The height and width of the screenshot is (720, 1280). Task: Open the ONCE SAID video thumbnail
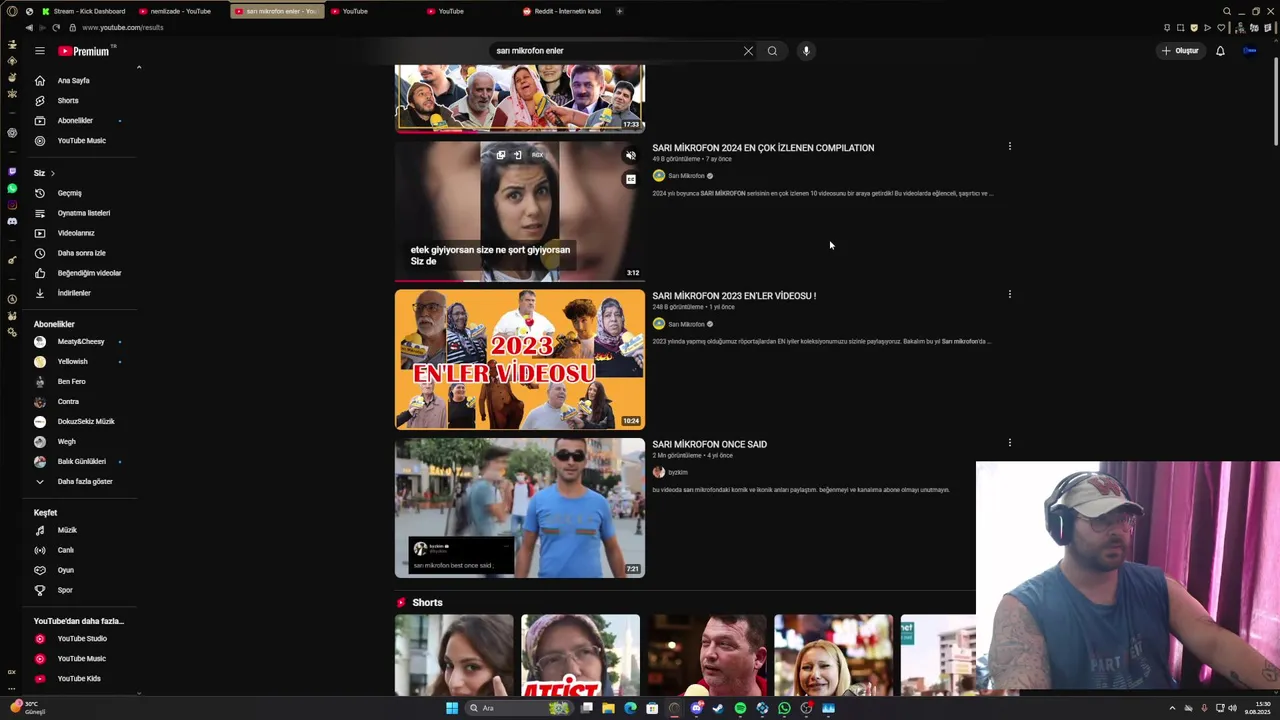point(520,508)
